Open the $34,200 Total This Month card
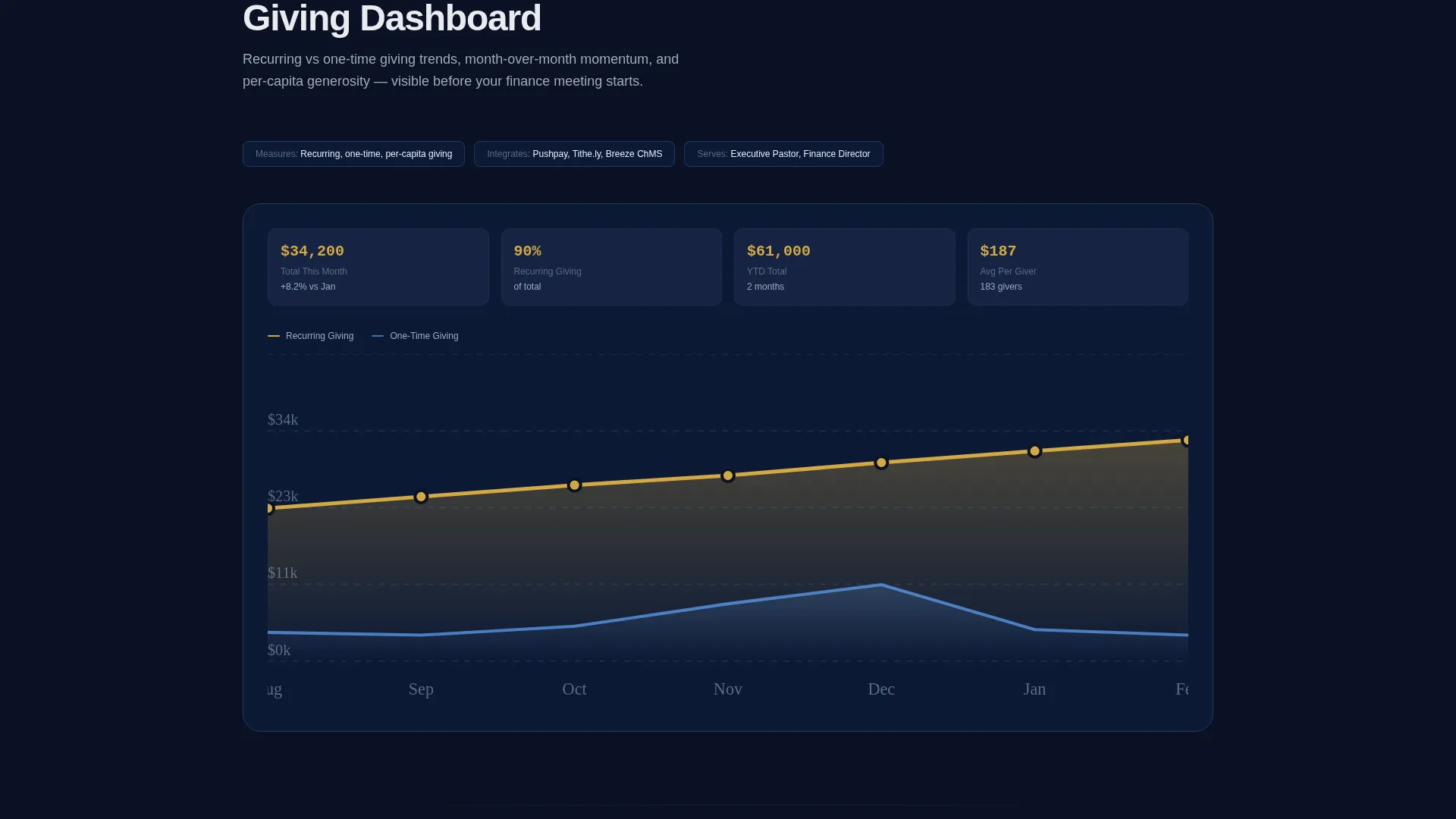 (x=378, y=267)
